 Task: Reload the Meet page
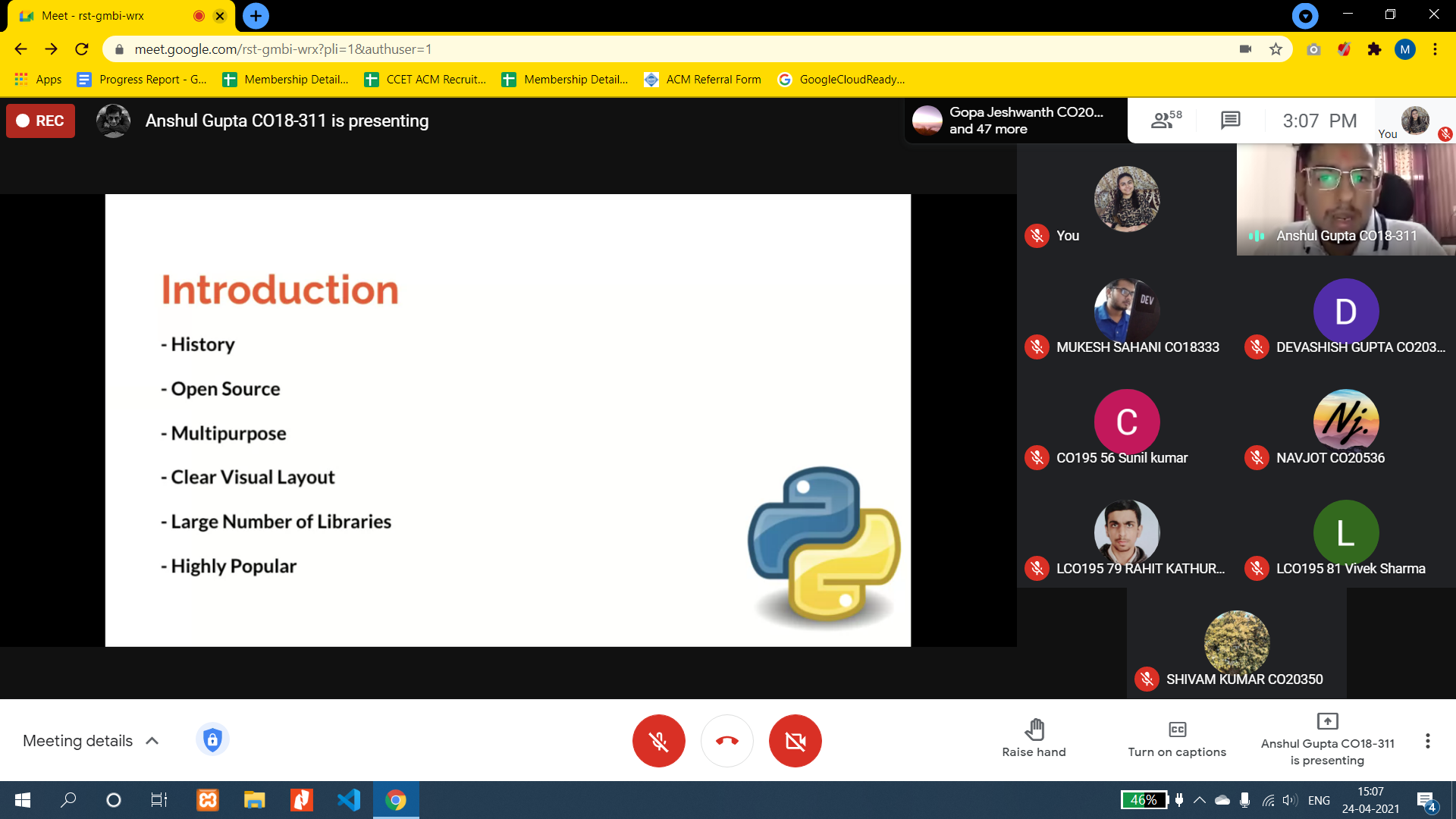point(82,49)
